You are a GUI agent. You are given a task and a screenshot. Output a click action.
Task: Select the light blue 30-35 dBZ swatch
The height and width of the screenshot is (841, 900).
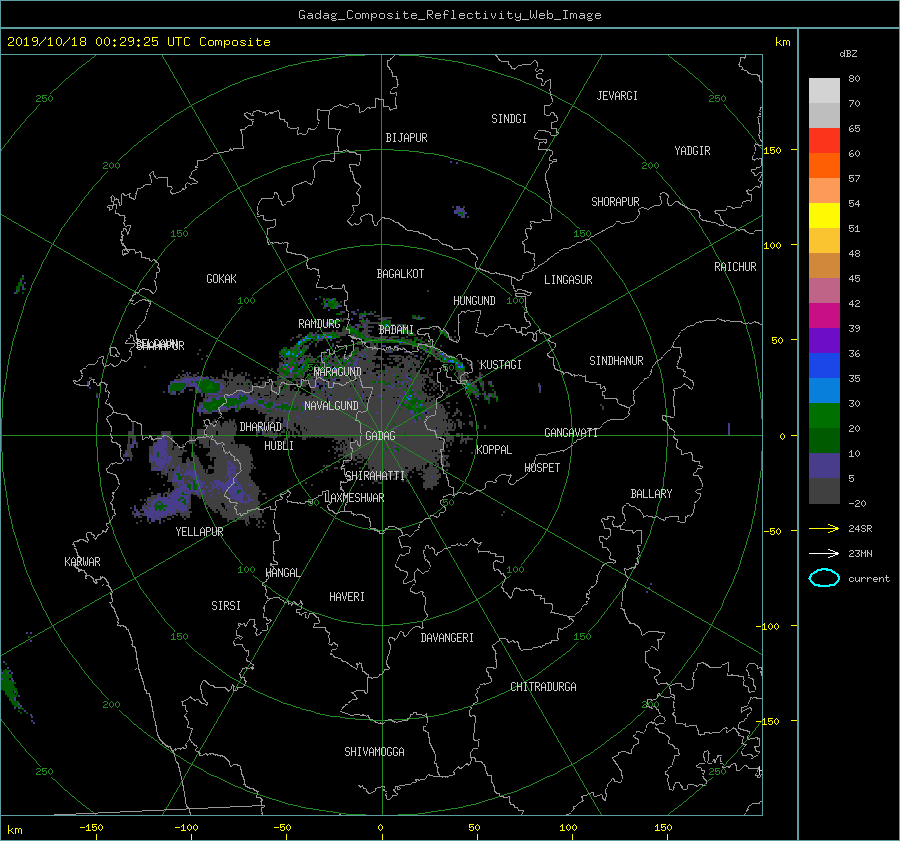pos(824,391)
